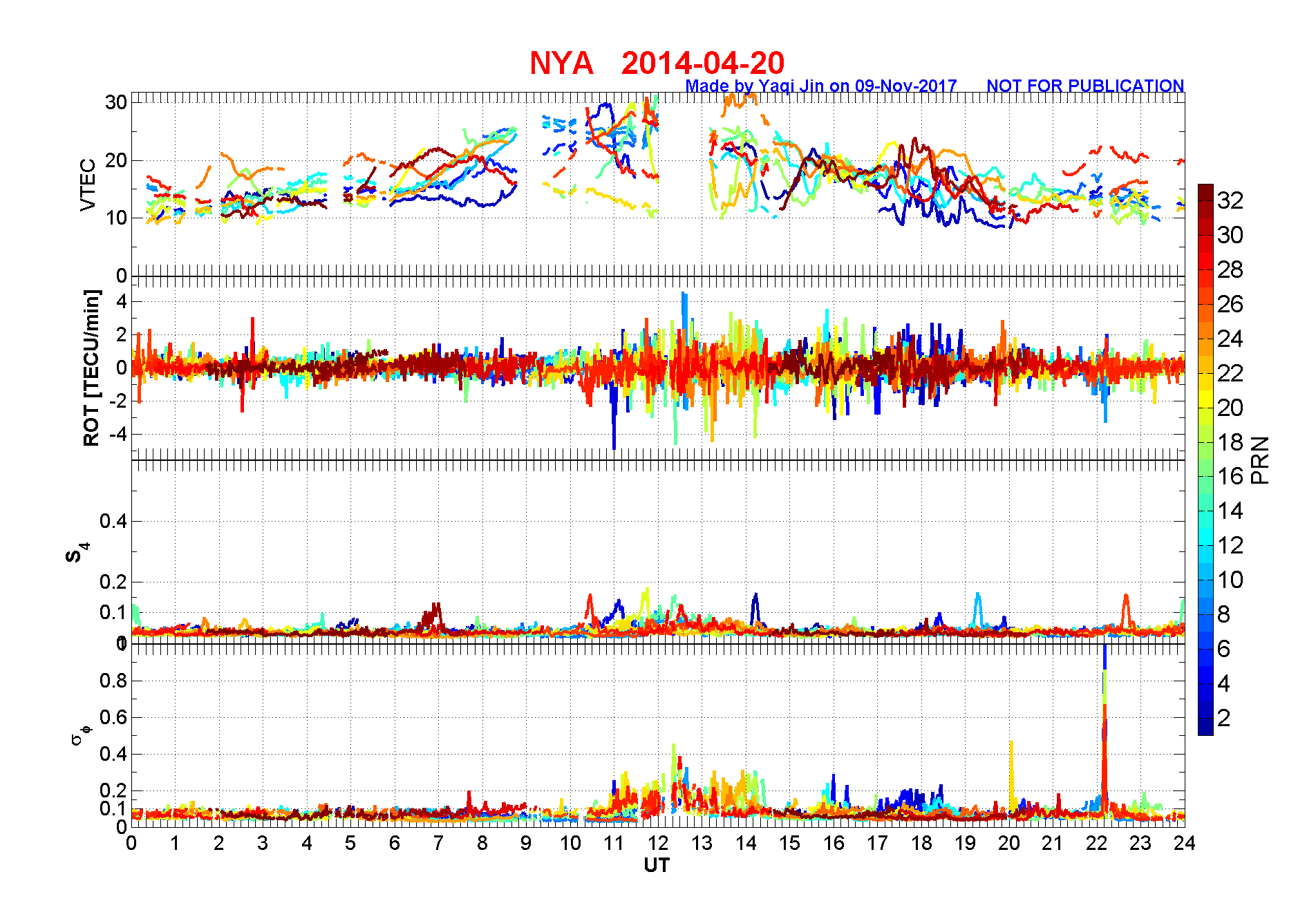Click the PRN colorbar tick label "6"
Image resolution: width=1316 pixels, height=919 pixels.
1224,649
